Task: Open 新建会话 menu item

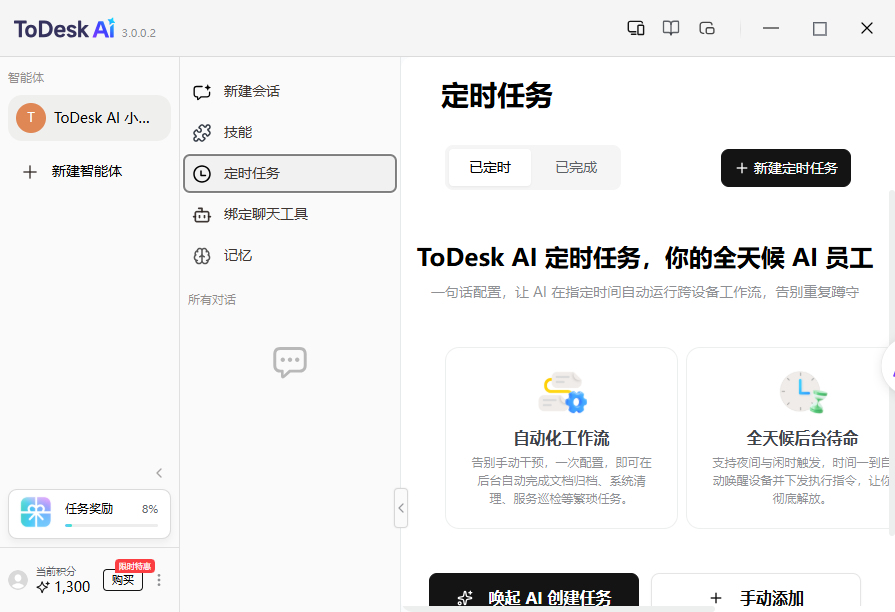Action: click(290, 91)
